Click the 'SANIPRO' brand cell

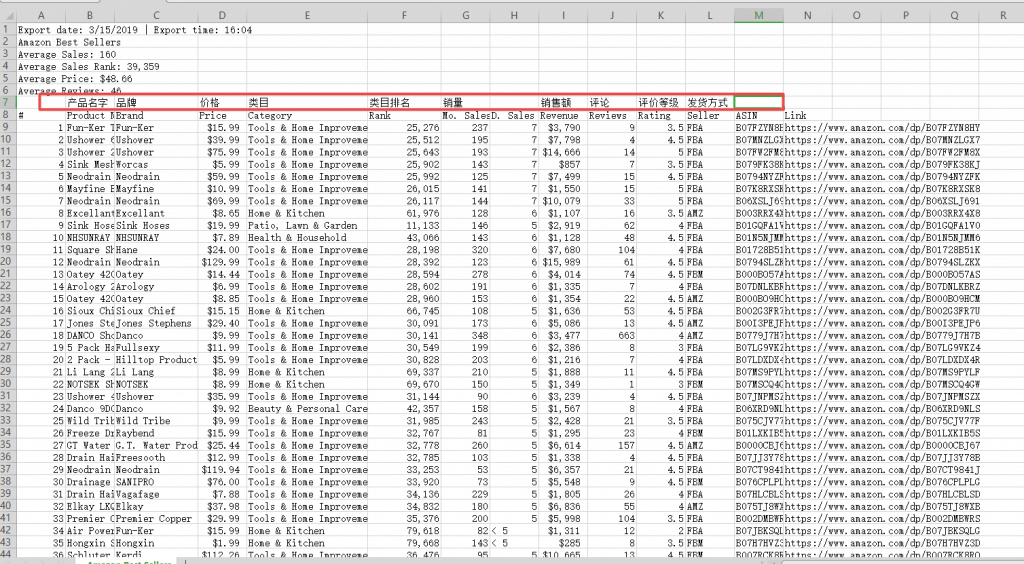[x=157, y=482]
